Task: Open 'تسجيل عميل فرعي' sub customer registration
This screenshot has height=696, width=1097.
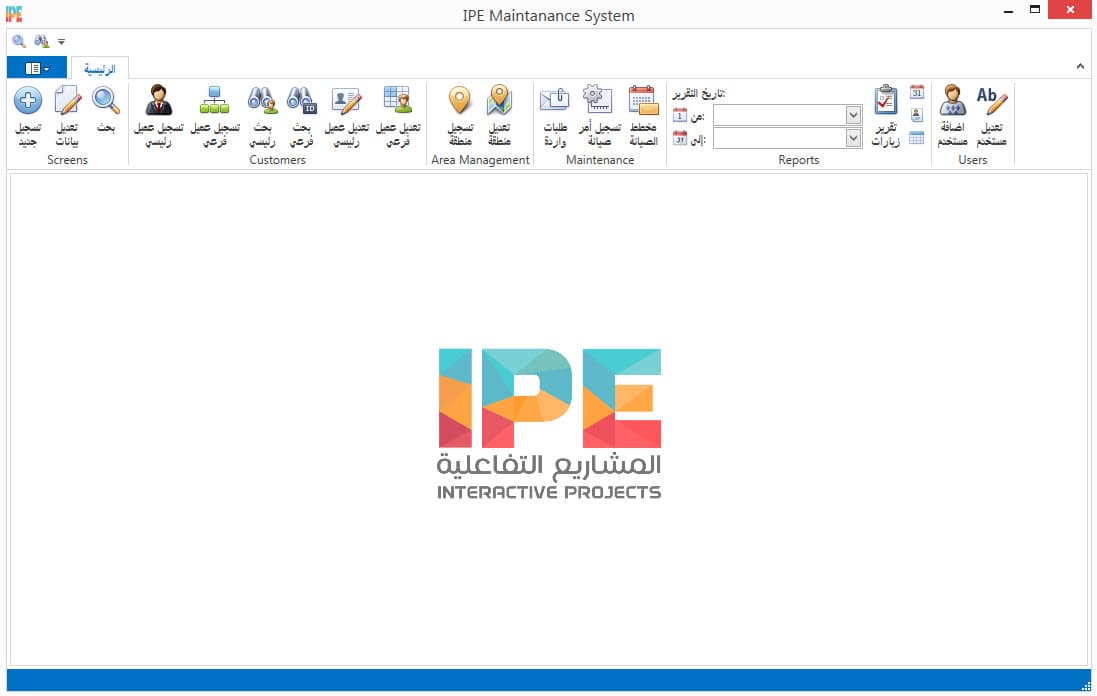Action: 215,115
